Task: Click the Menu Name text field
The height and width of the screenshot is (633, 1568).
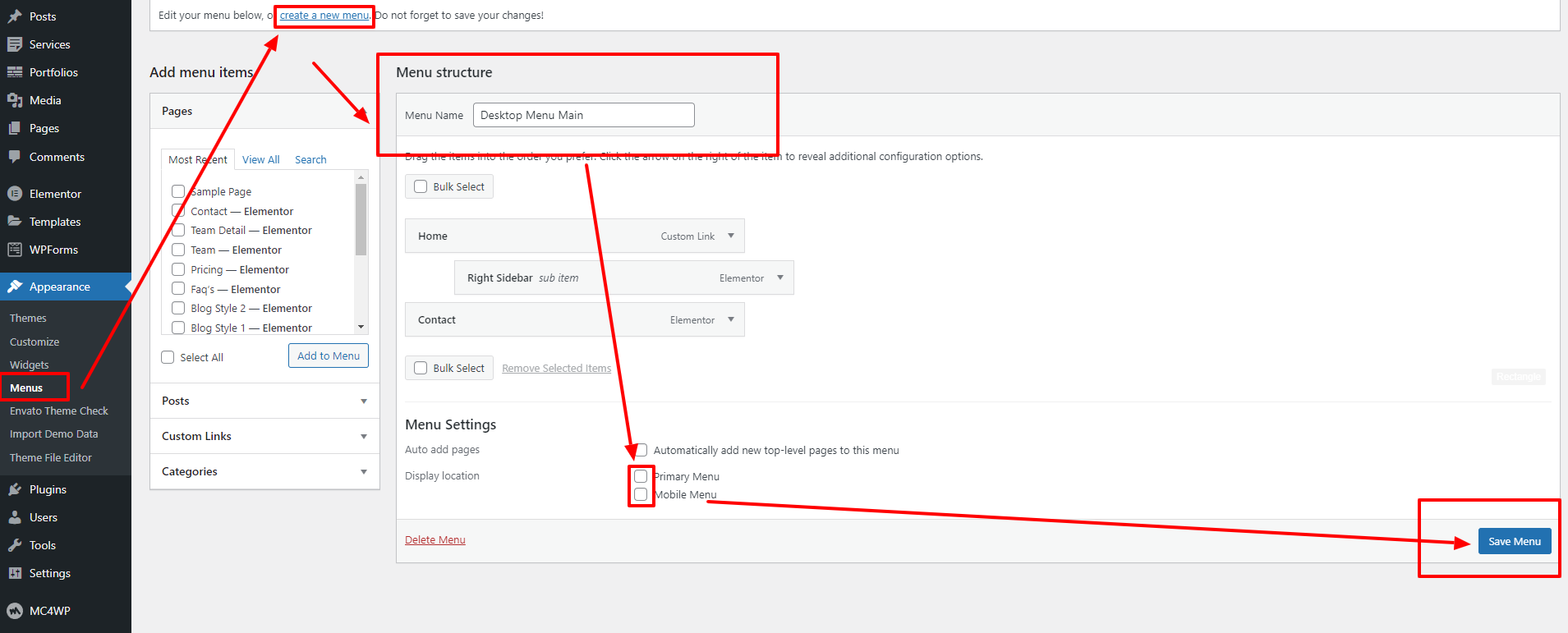Action: (583, 115)
